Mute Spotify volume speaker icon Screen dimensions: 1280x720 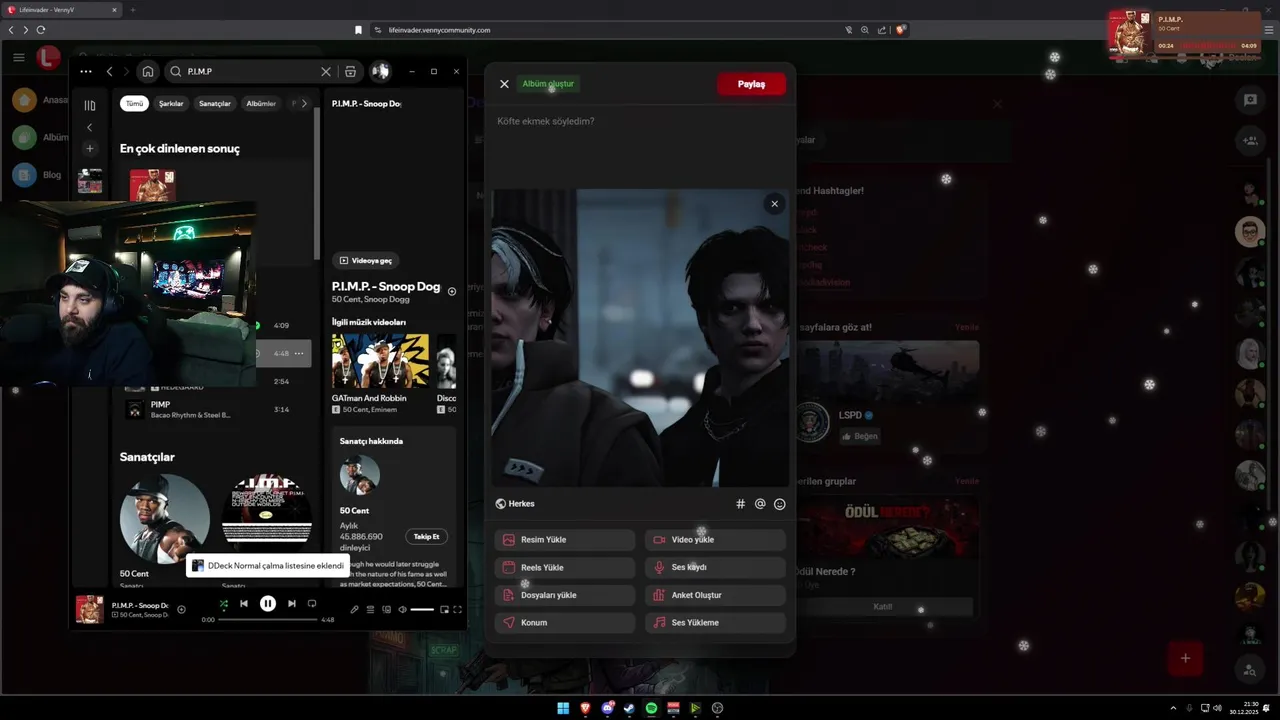click(402, 609)
